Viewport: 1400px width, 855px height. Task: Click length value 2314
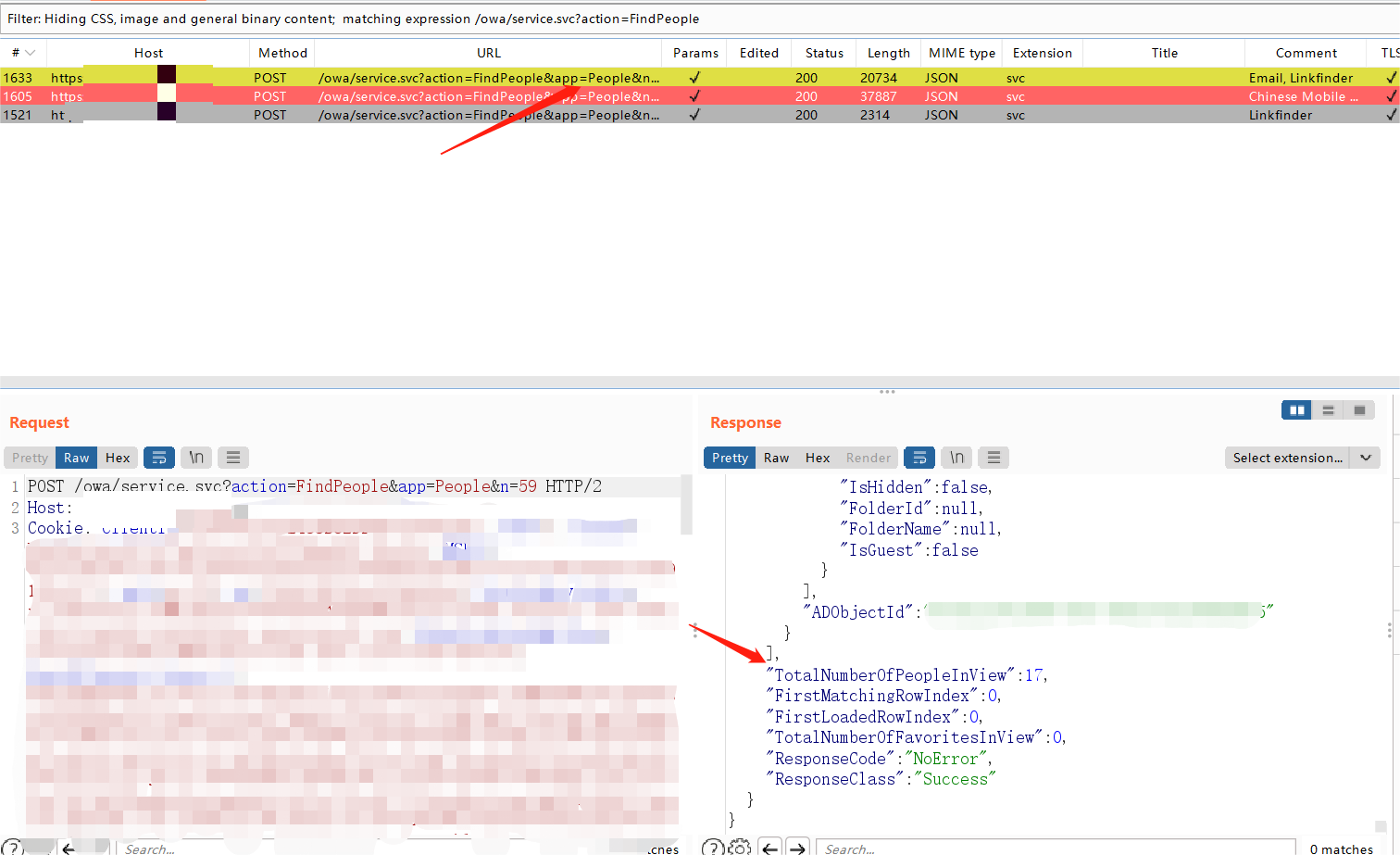pos(875,115)
